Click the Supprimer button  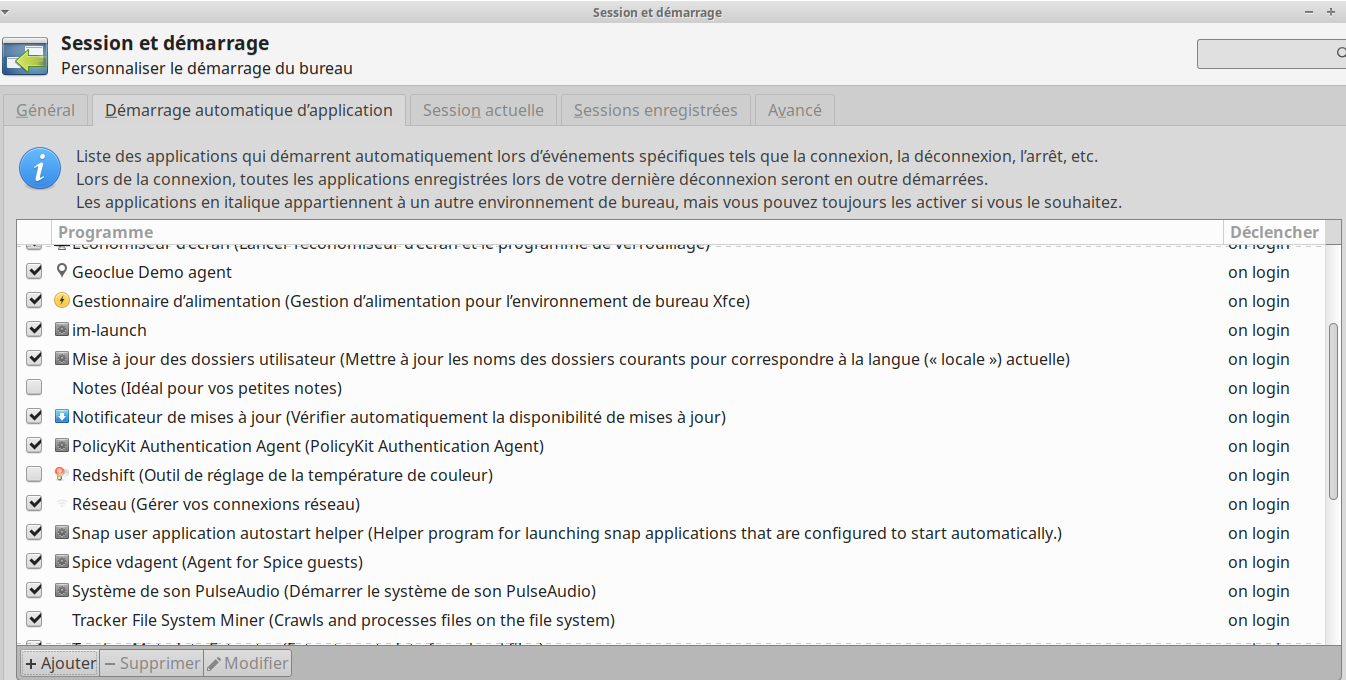152,663
